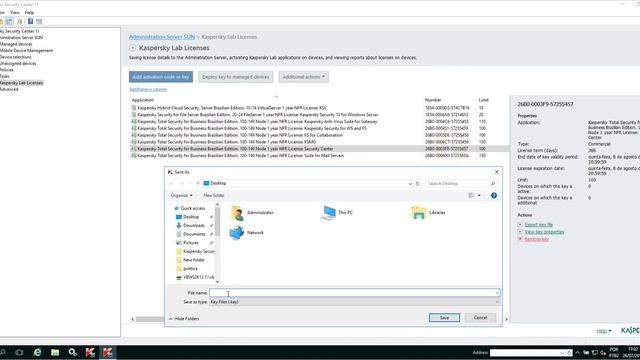Open Libraries icon in Save As
The image size is (640, 360).
pos(419,213)
